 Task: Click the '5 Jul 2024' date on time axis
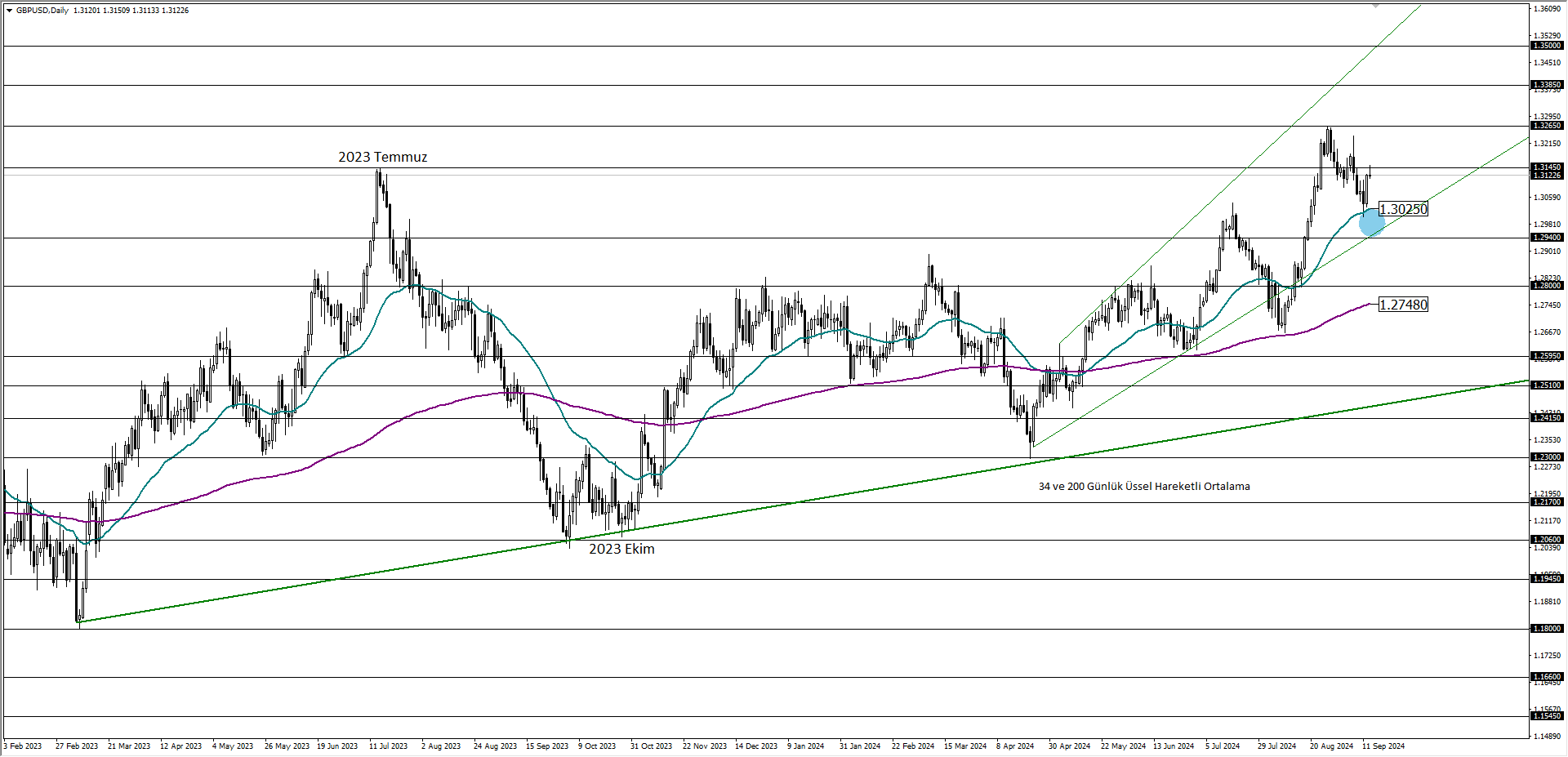(x=1223, y=746)
